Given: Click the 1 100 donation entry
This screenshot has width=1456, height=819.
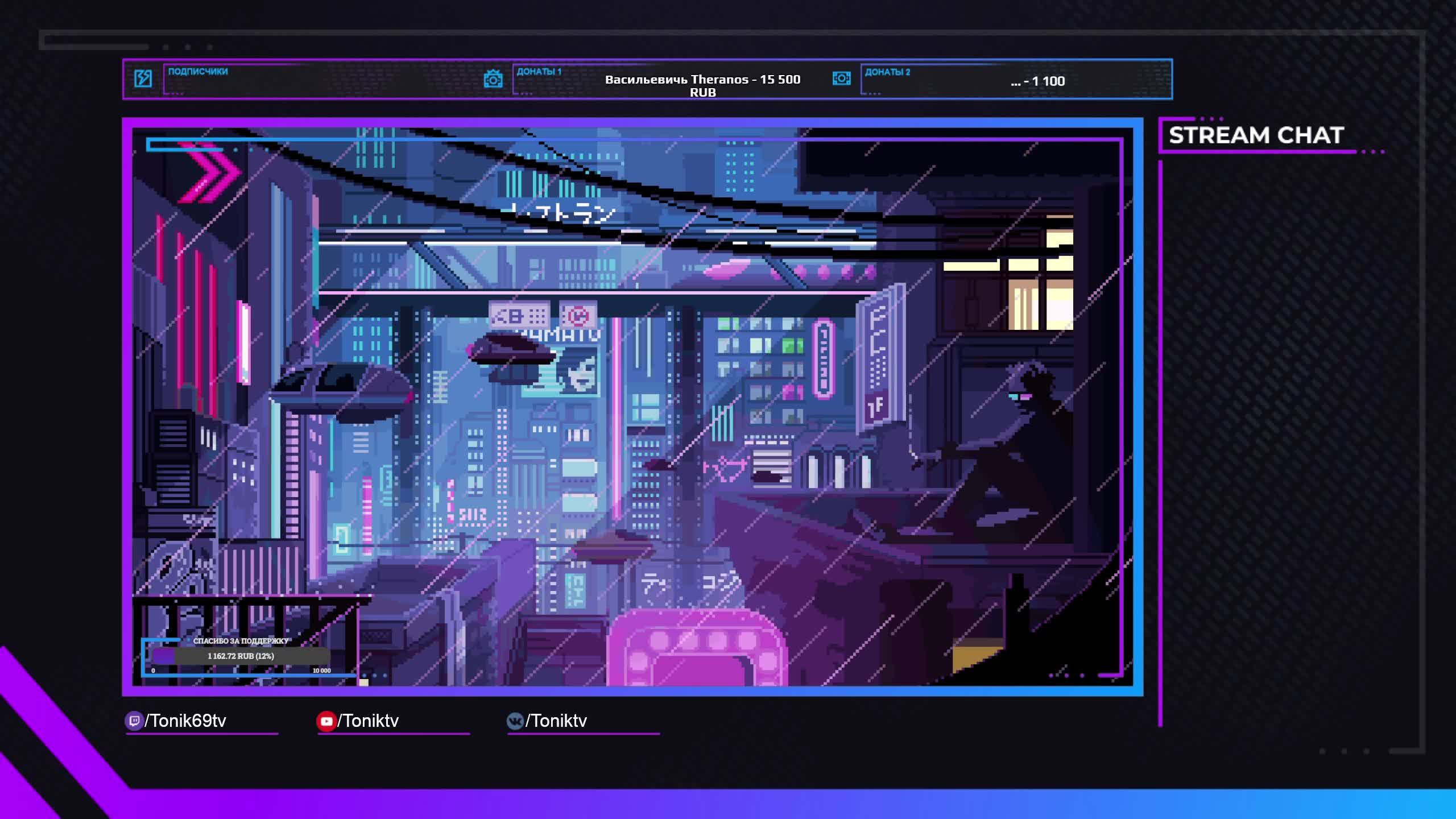Looking at the screenshot, I should [x=1037, y=81].
